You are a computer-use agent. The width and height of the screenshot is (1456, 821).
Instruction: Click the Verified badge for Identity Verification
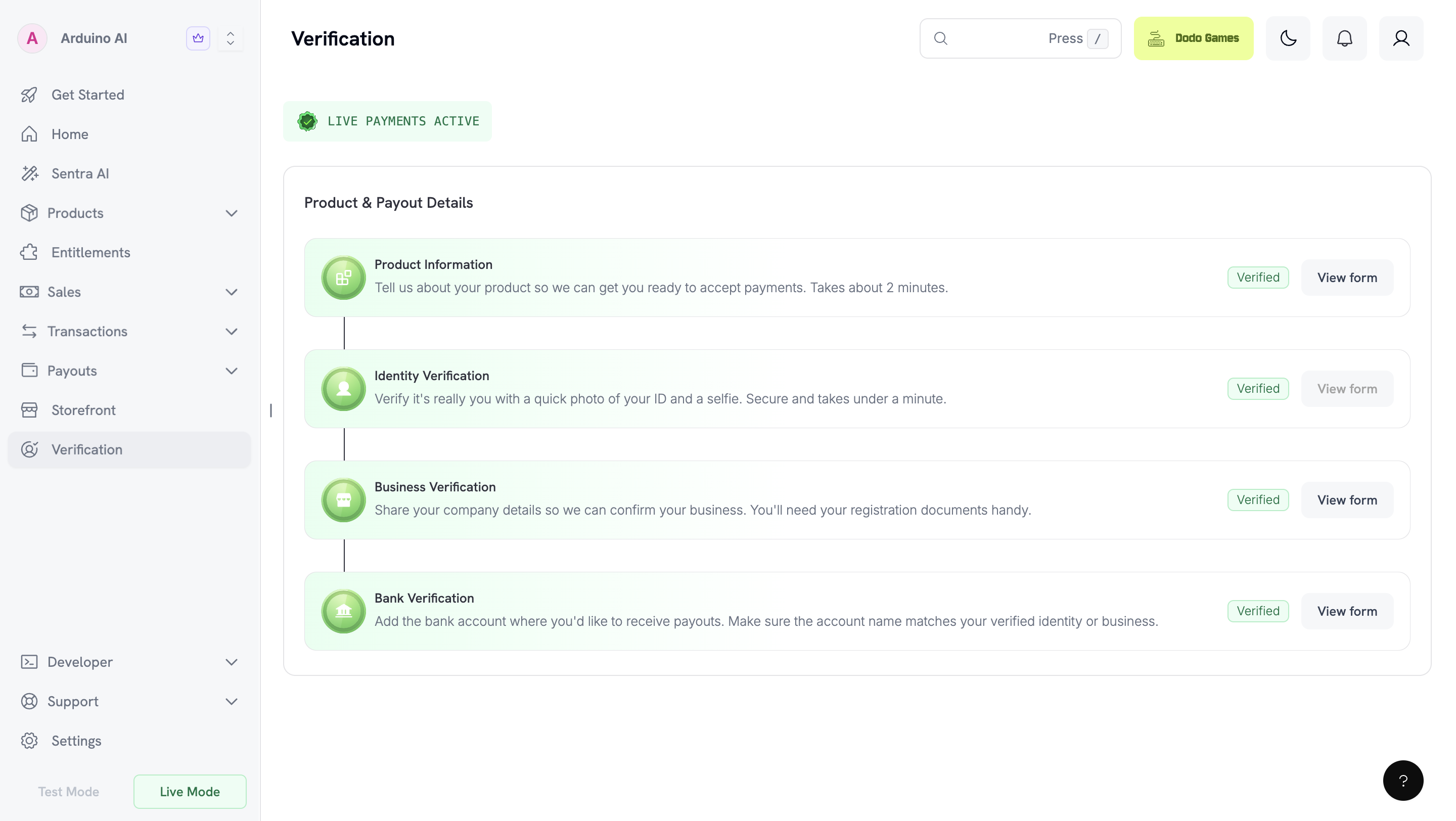[1258, 389]
